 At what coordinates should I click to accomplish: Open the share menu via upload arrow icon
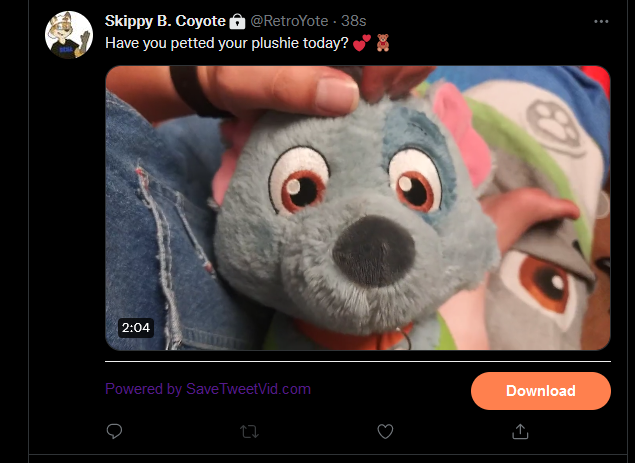point(520,431)
